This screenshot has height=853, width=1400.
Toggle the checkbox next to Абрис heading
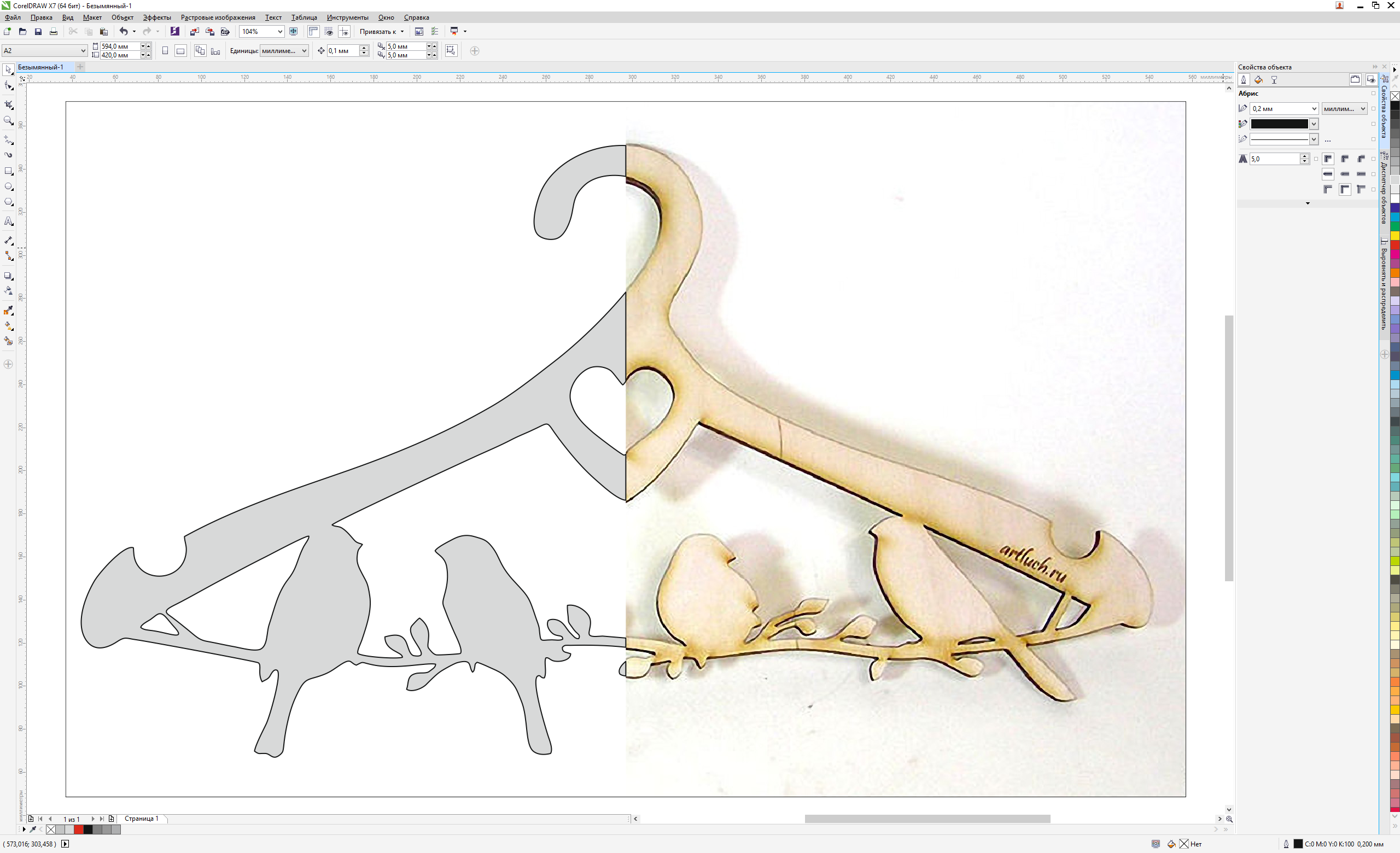pos(1373,94)
